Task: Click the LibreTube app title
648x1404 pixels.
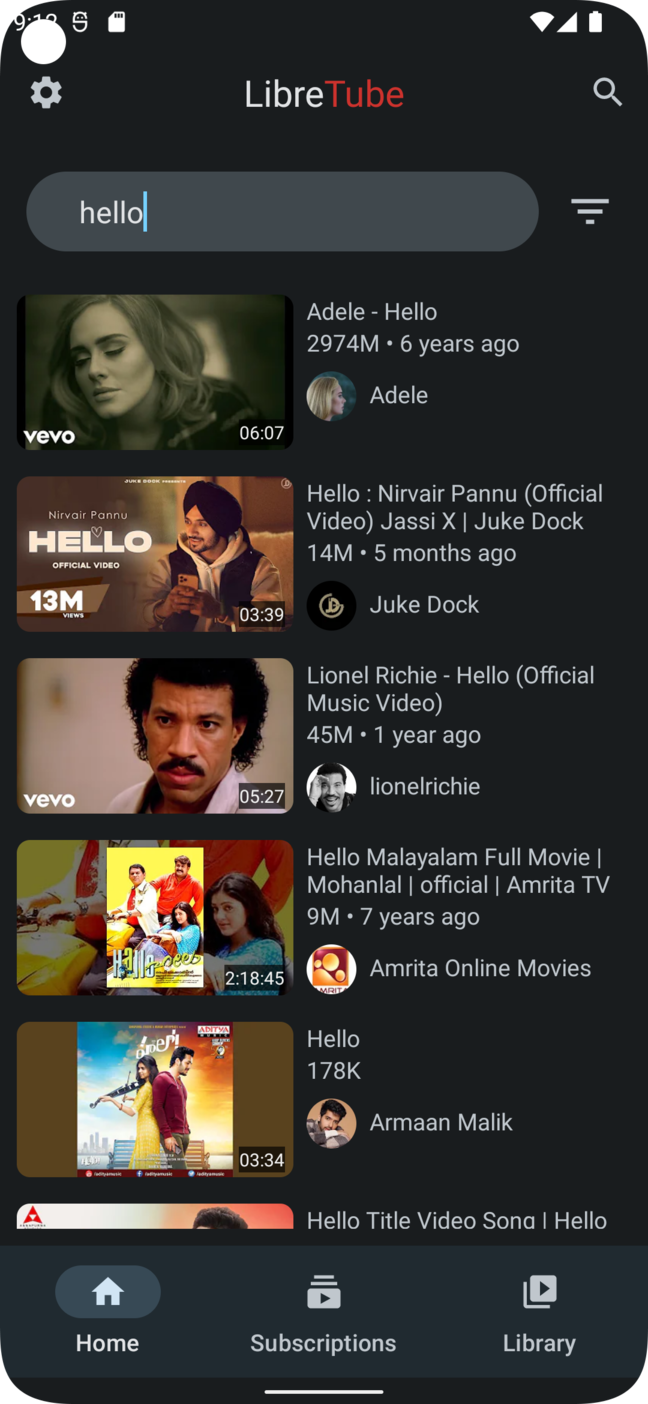Action: tap(324, 94)
